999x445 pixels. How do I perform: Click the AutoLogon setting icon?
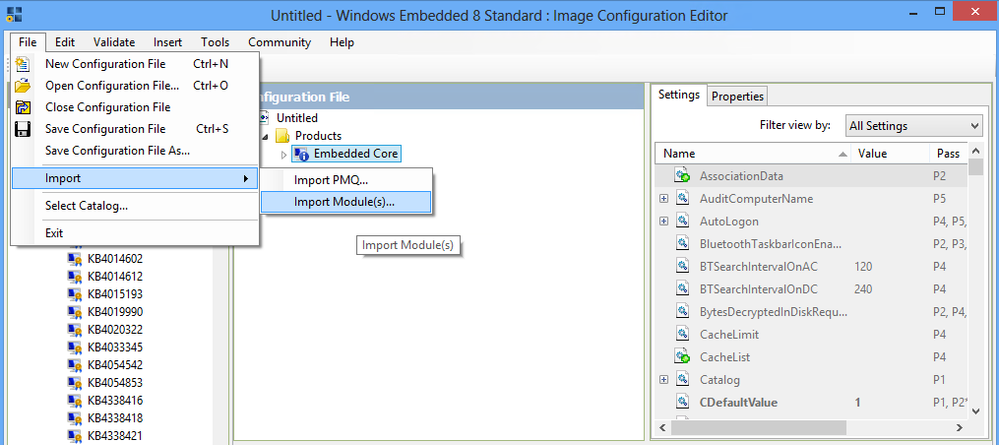683,221
